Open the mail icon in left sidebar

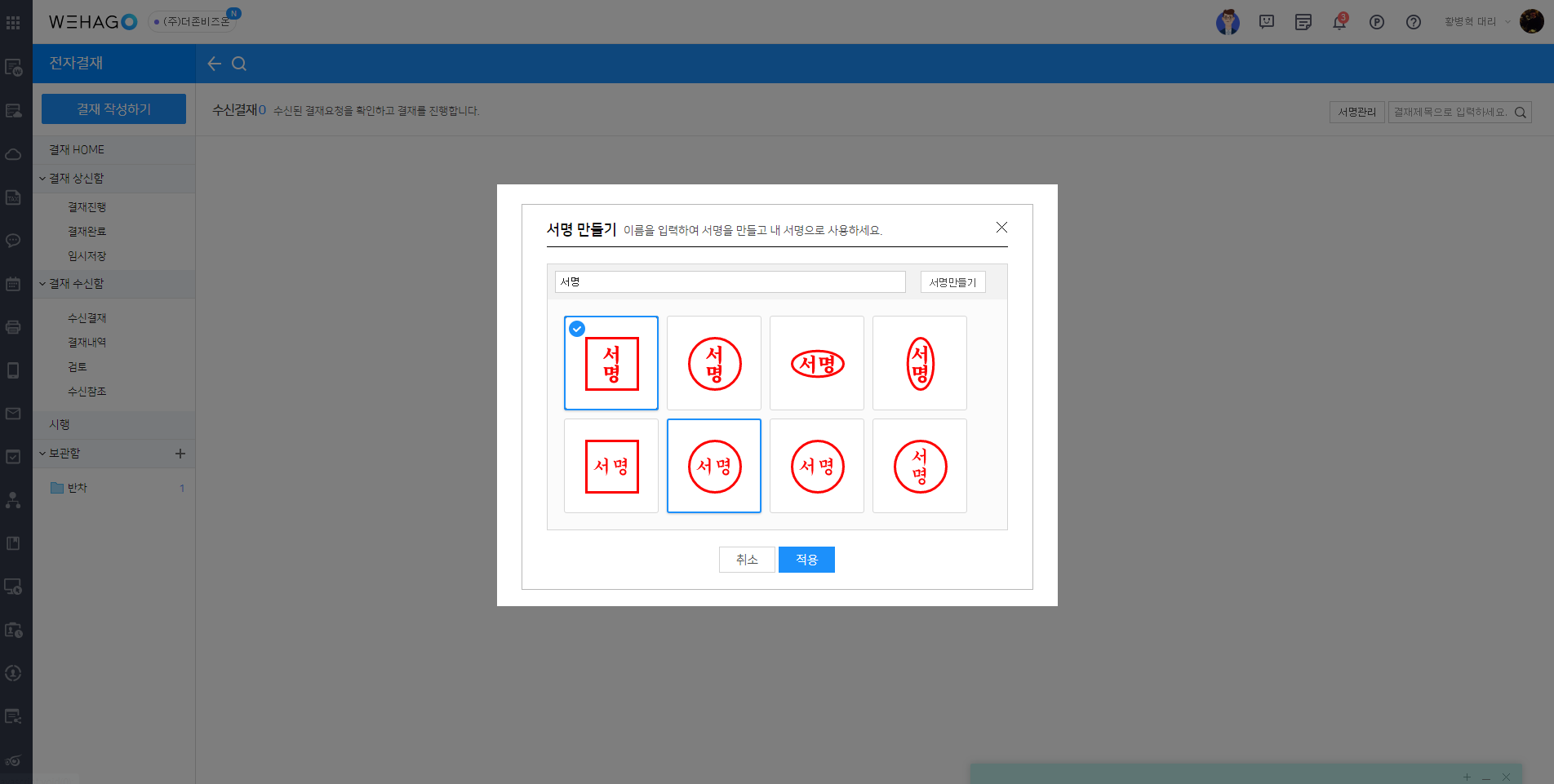[x=13, y=414]
